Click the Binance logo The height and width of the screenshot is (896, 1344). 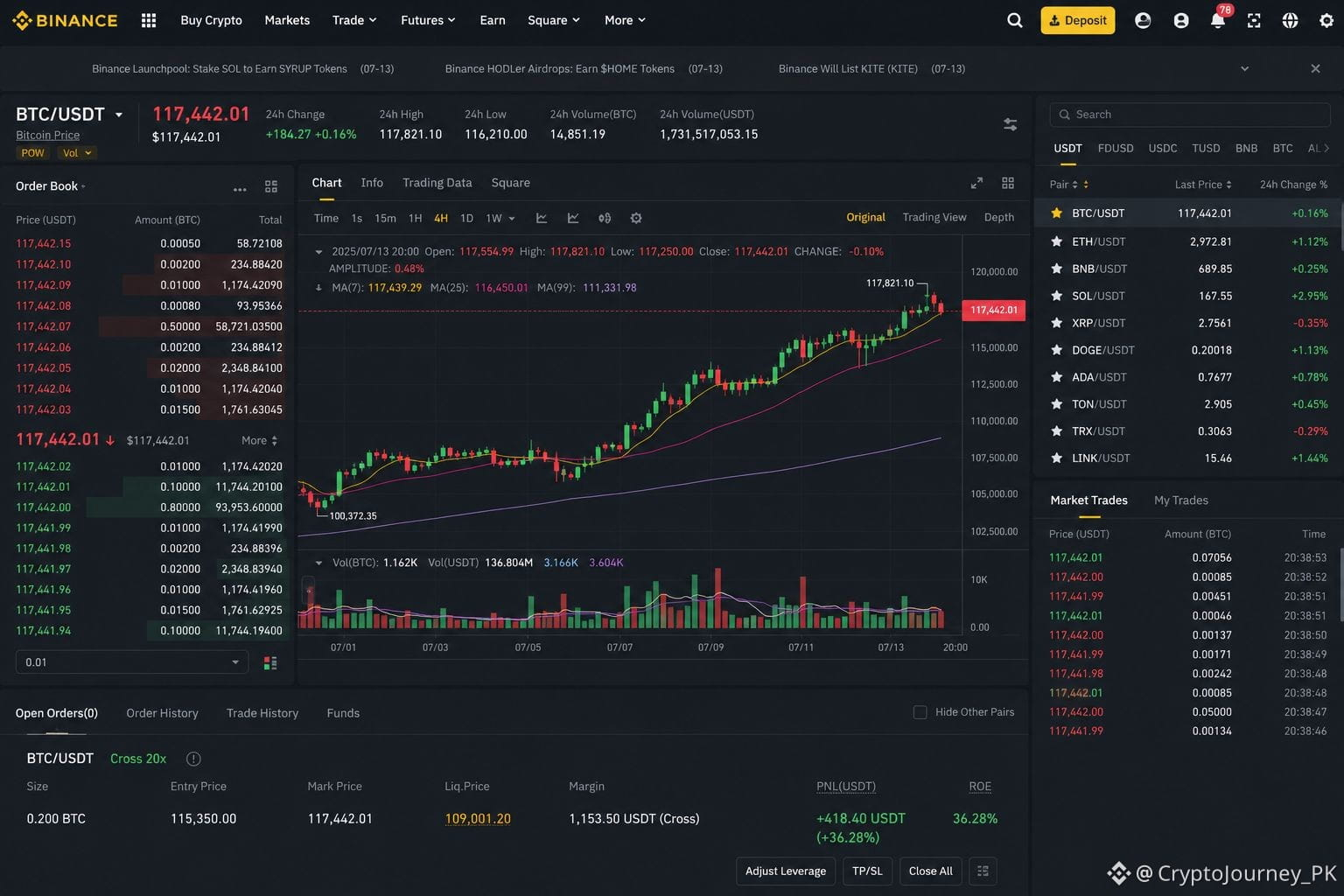click(x=65, y=20)
